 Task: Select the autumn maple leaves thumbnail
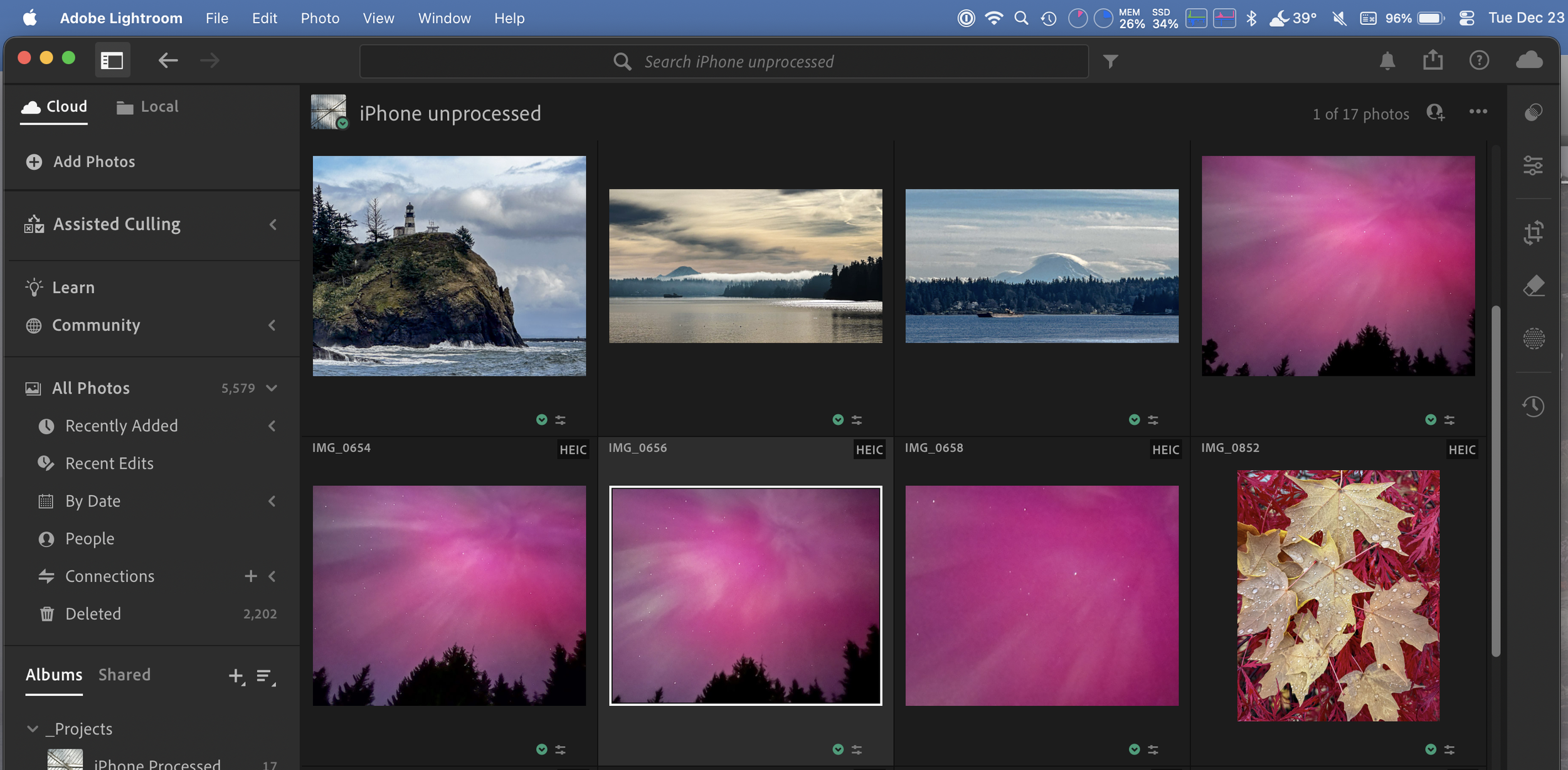coord(1337,596)
